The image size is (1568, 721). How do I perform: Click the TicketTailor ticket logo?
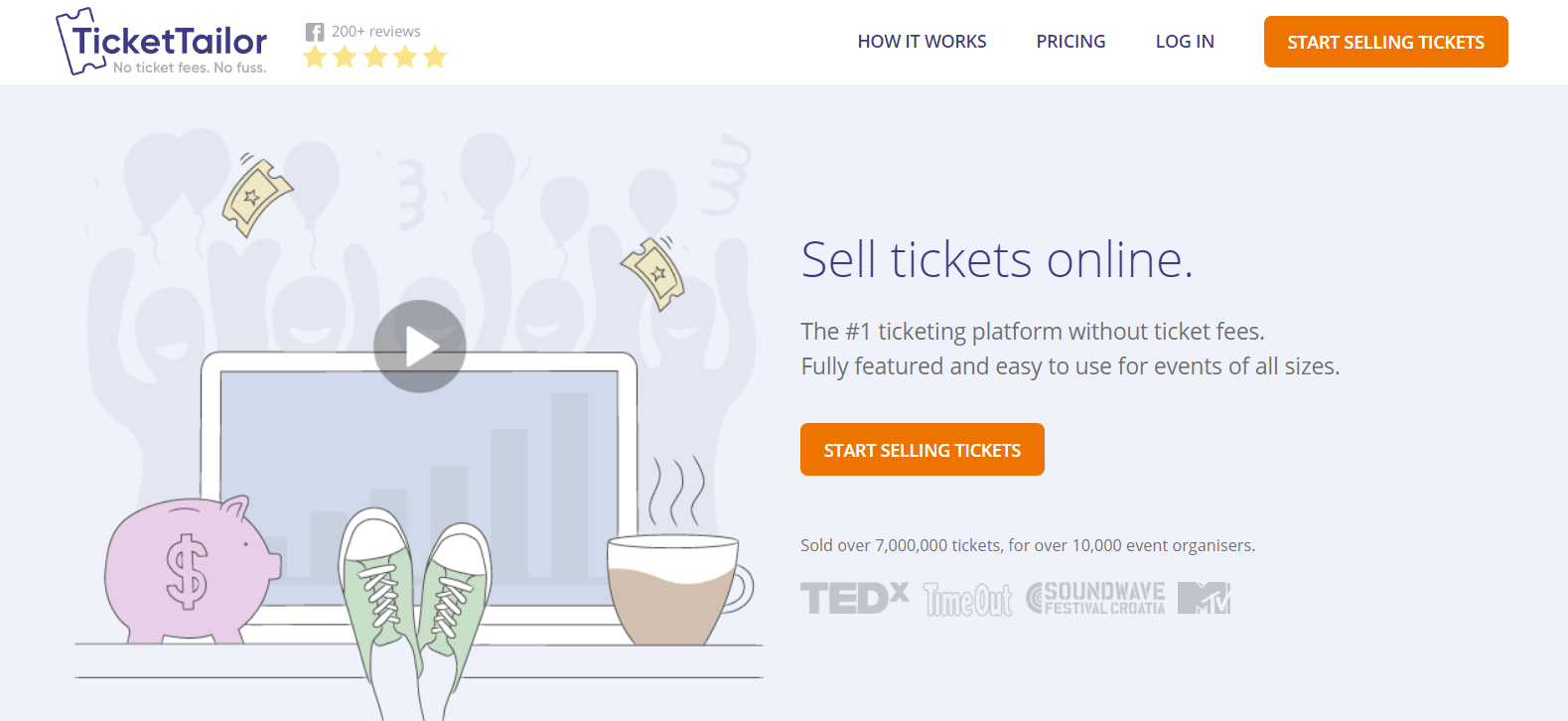(x=78, y=40)
